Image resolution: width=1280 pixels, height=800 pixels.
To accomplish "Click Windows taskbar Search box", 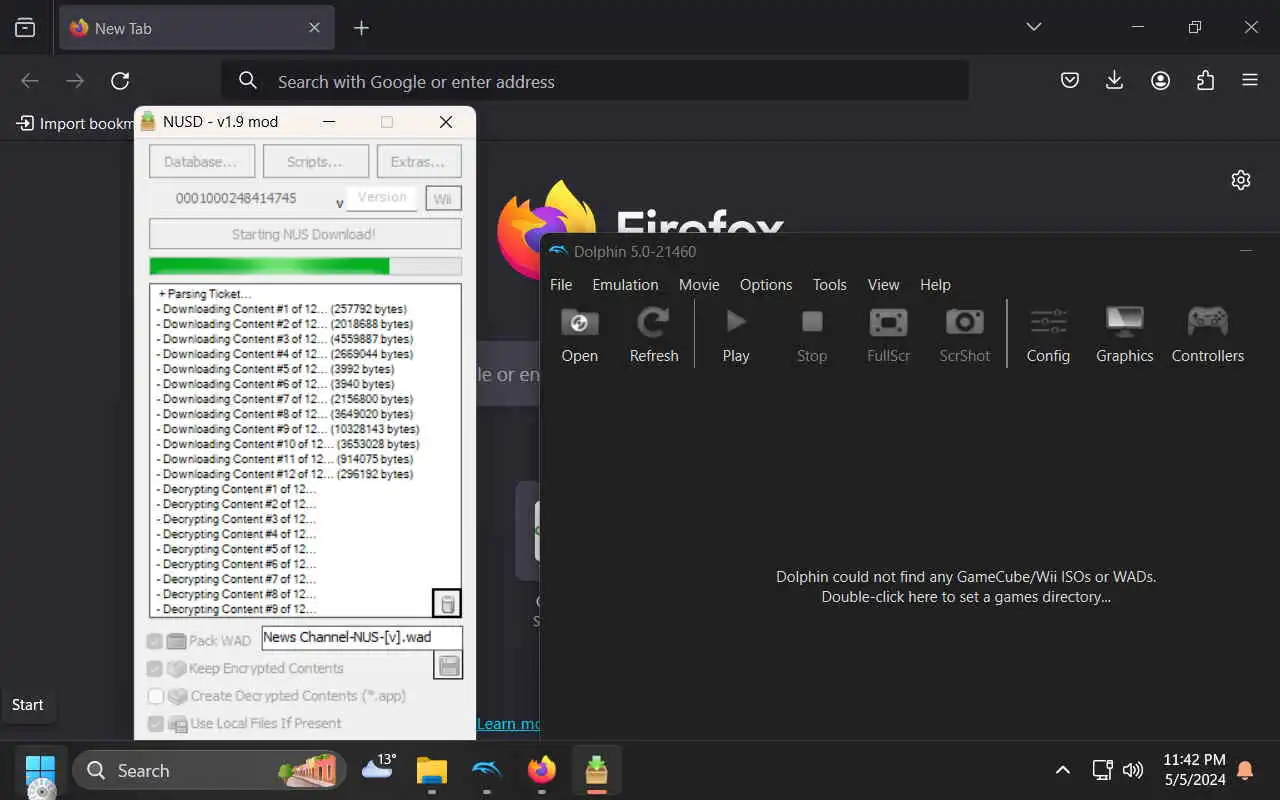I will [x=209, y=770].
